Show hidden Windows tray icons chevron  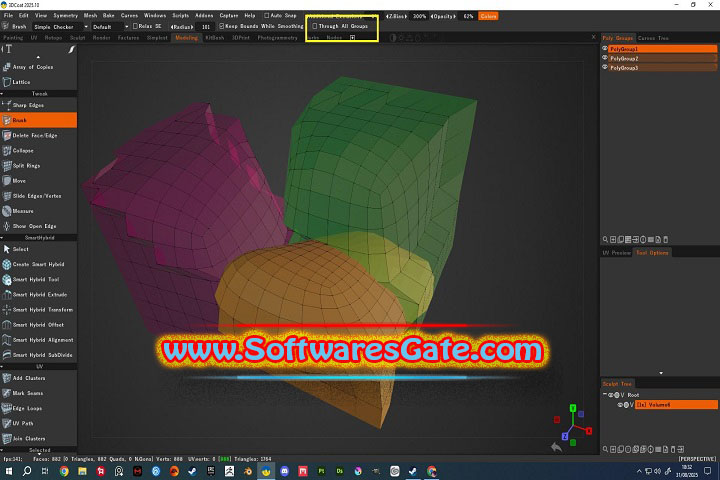point(639,471)
